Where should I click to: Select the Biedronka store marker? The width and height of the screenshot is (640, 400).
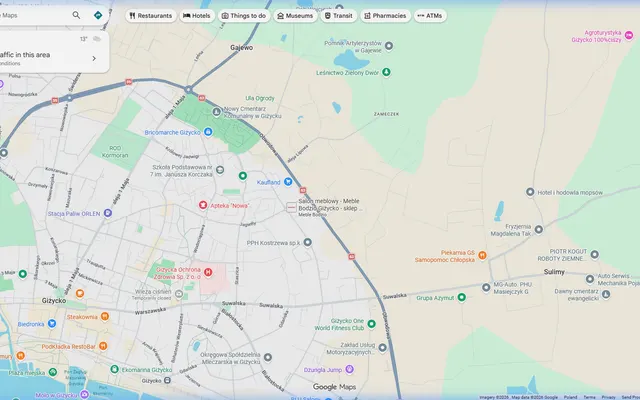[52, 324]
